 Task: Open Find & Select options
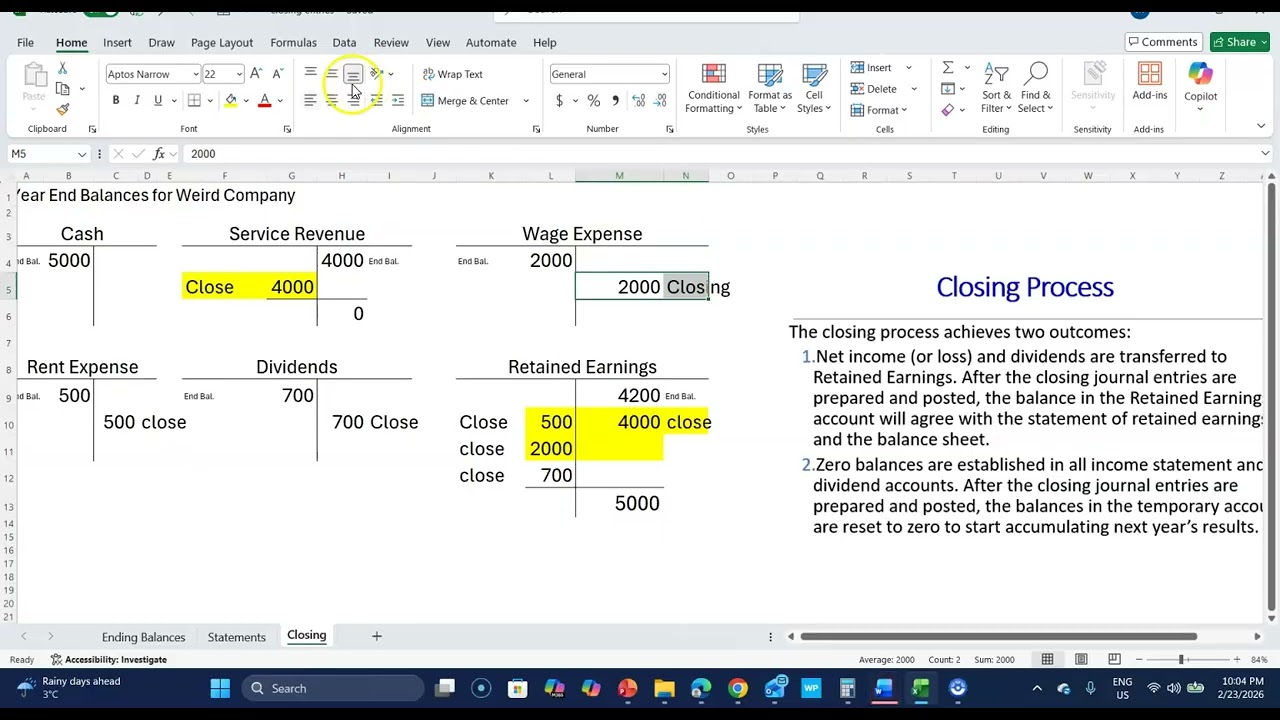click(x=1036, y=89)
